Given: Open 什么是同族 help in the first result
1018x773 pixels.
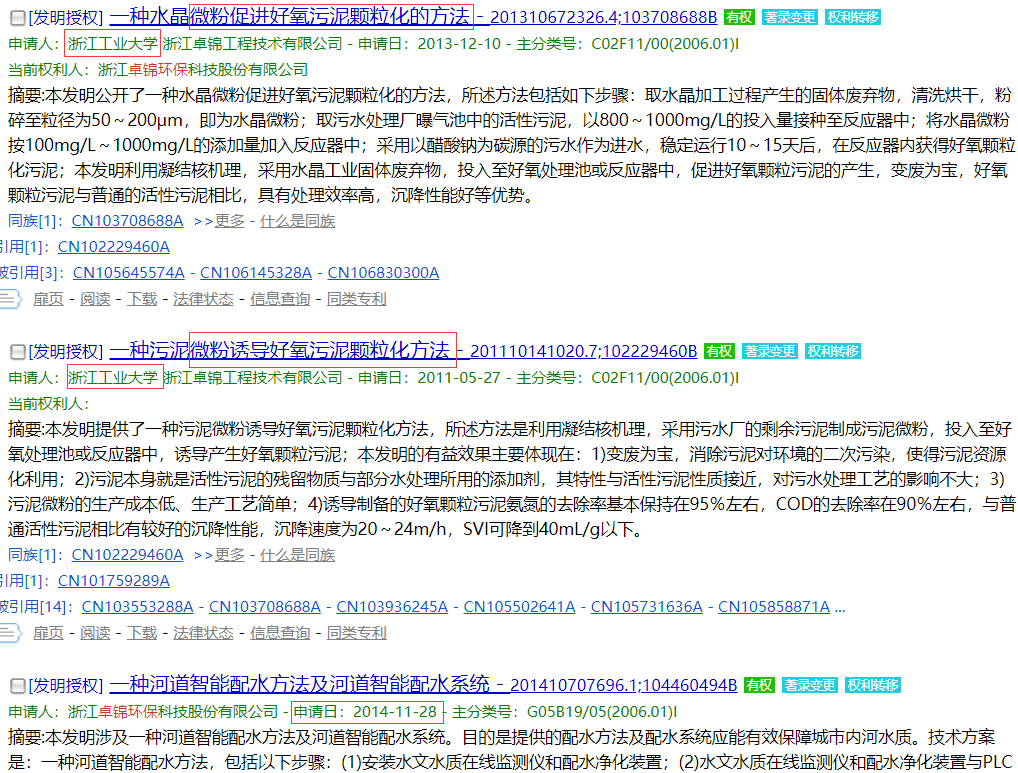Looking at the screenshot, I should (297, 221).
